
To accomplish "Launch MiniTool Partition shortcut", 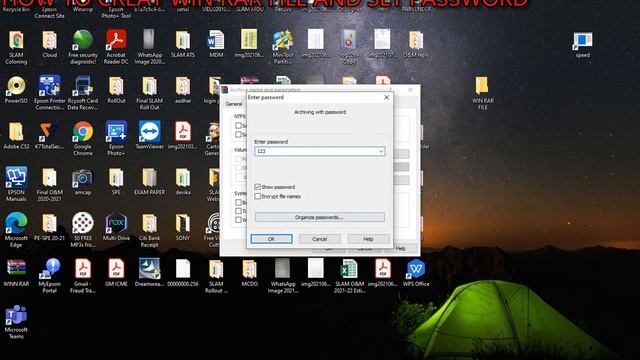I will (283, 41).
